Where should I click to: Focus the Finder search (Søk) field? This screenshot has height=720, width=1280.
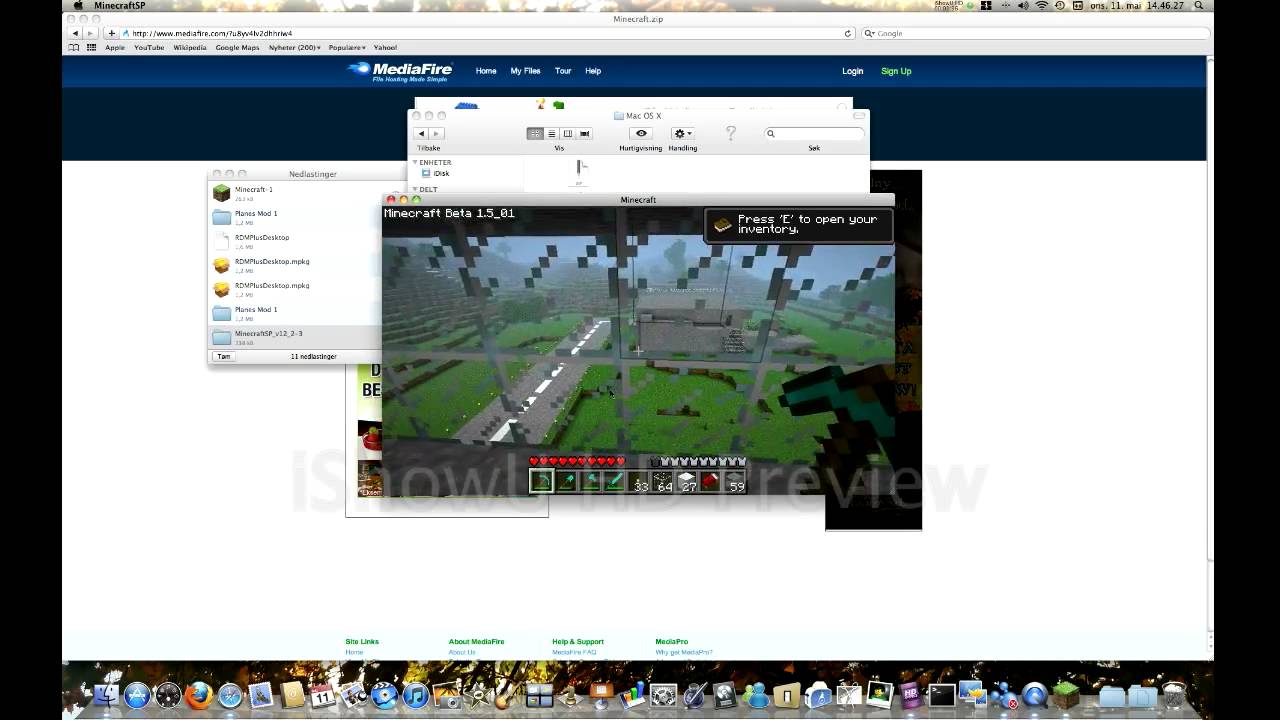tap(815, 133)
